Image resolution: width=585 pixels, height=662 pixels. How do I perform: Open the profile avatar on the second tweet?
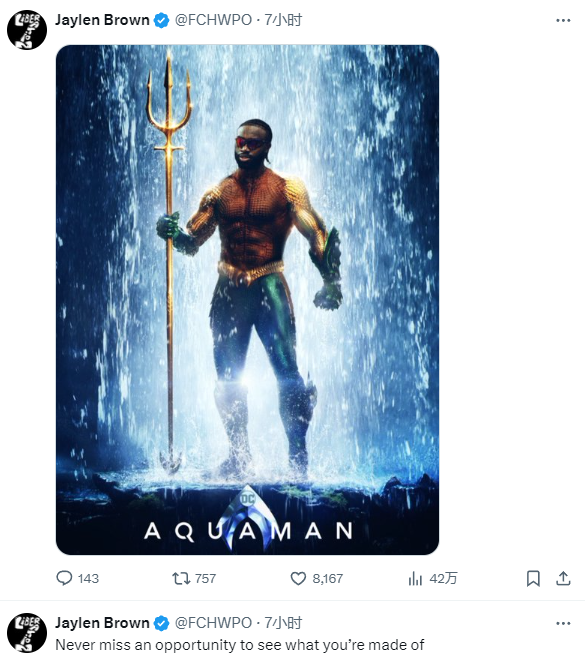click(27, 632)
